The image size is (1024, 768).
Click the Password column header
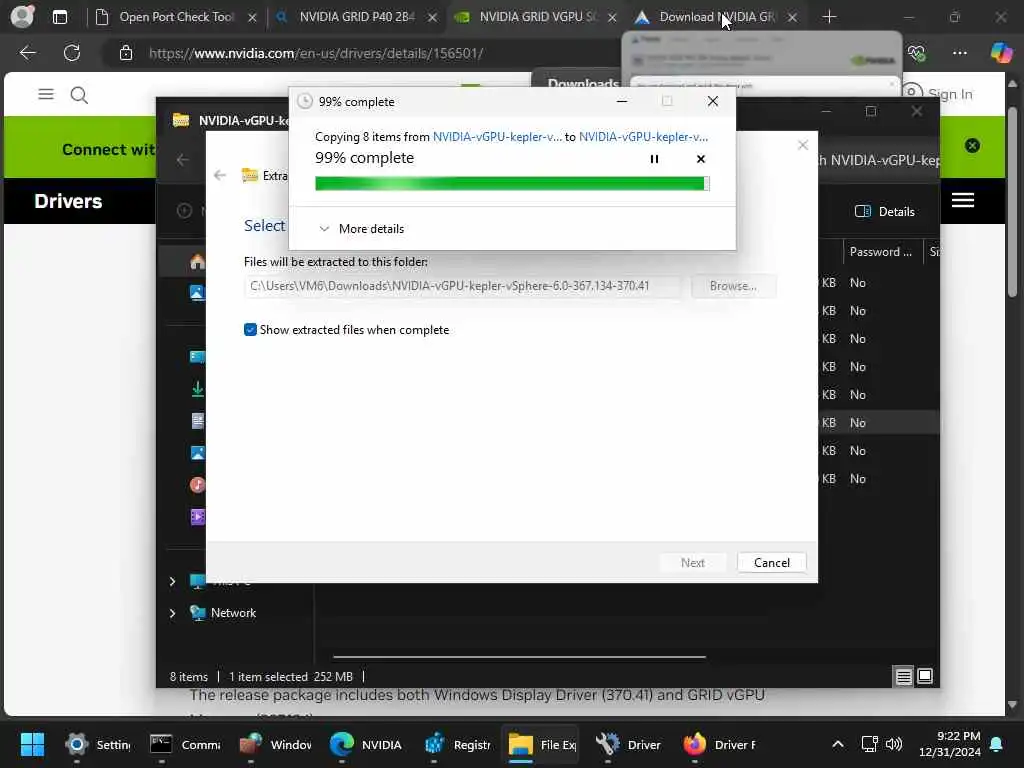coord(881,252)
